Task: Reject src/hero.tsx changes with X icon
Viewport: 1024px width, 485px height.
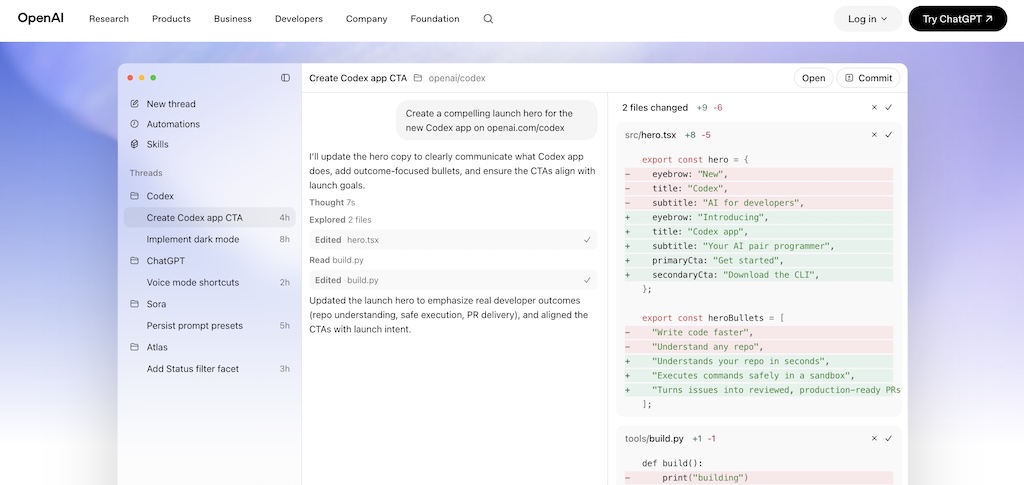Action: coord(874,135)
